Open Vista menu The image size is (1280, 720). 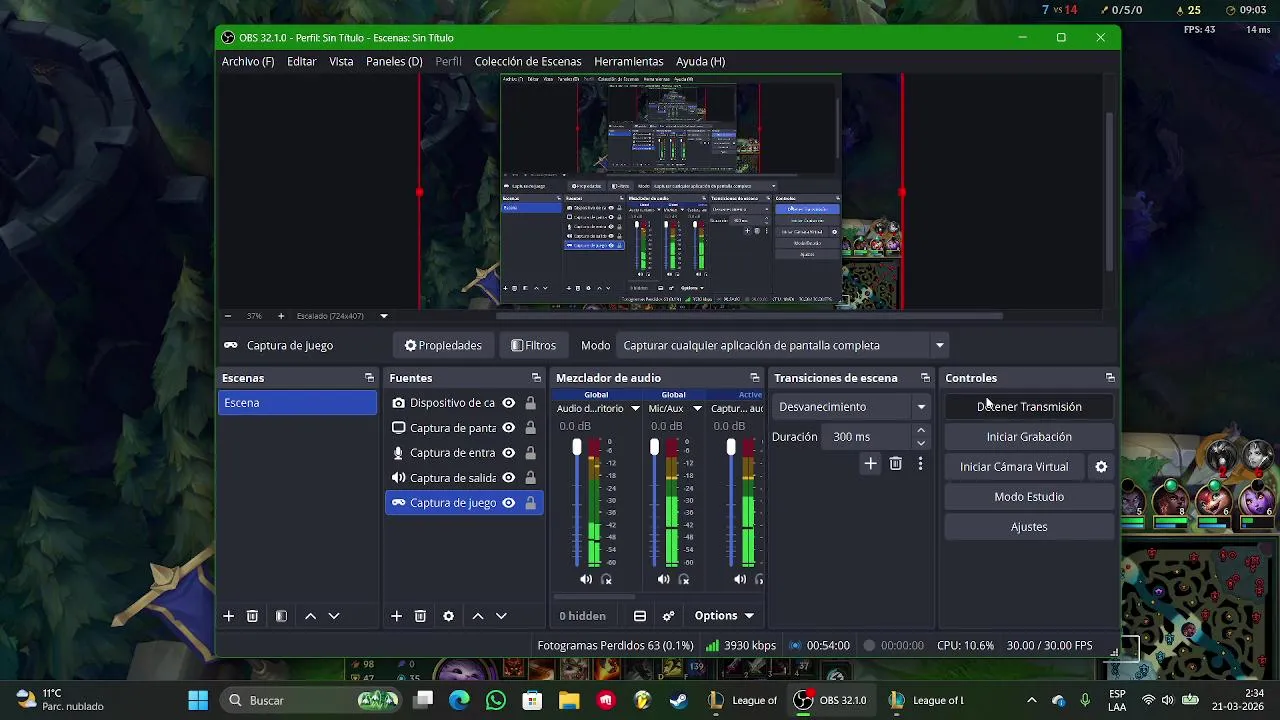click(x=341, y=61)
